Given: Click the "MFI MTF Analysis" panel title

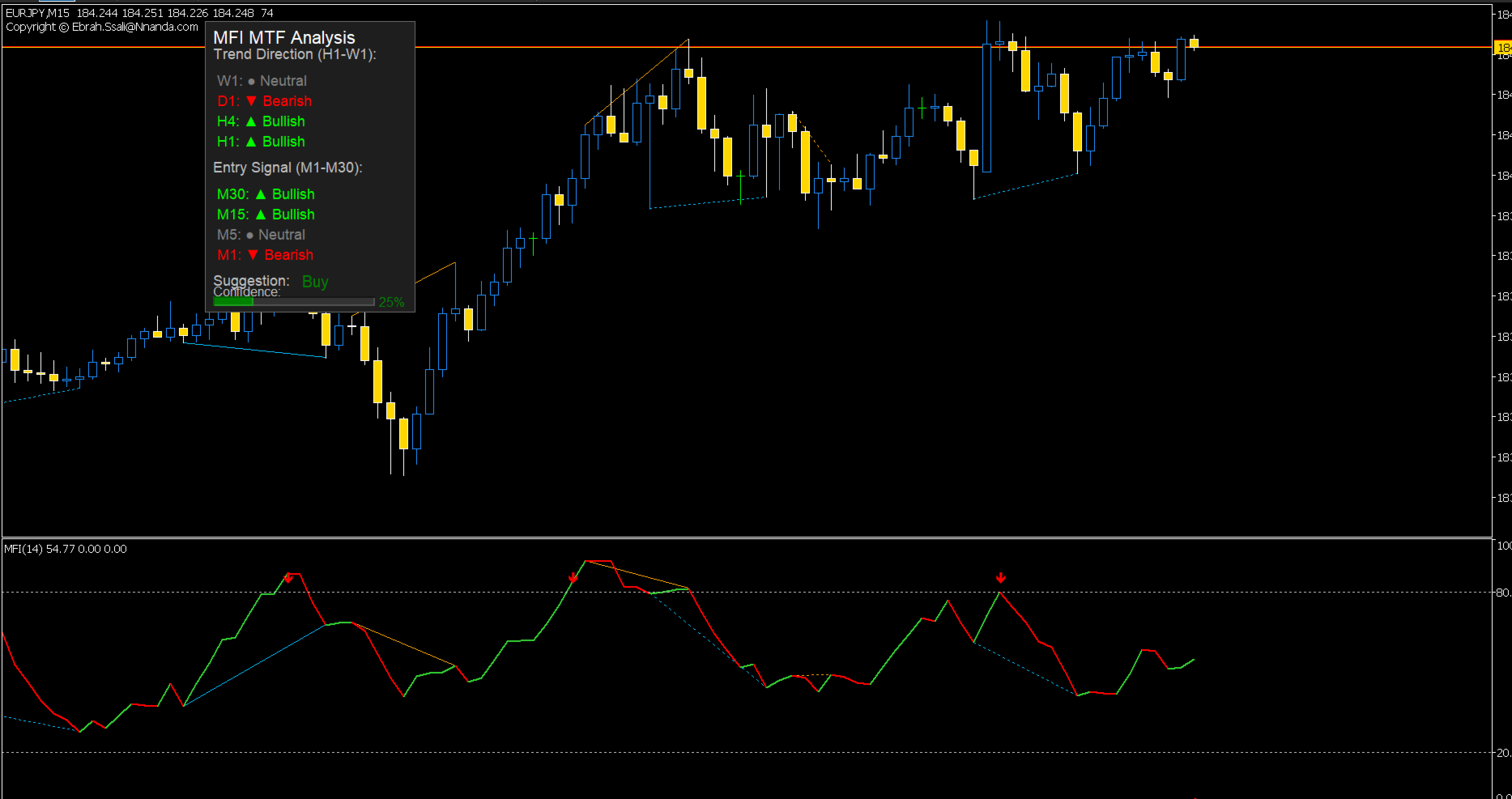Looking at the screenshot, I should tap(284, 37).
